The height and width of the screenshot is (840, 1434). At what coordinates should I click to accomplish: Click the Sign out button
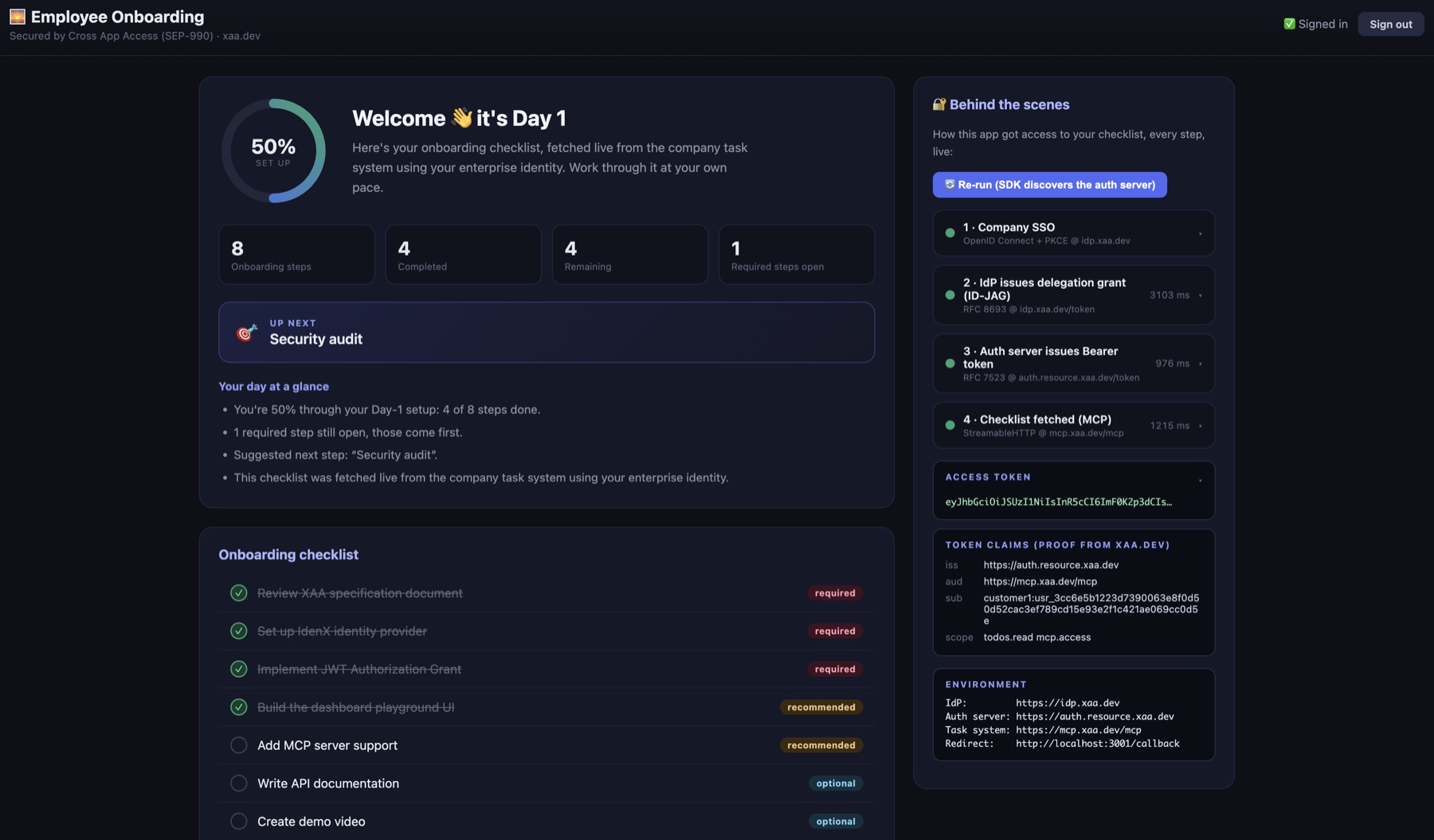[1390, 25]
